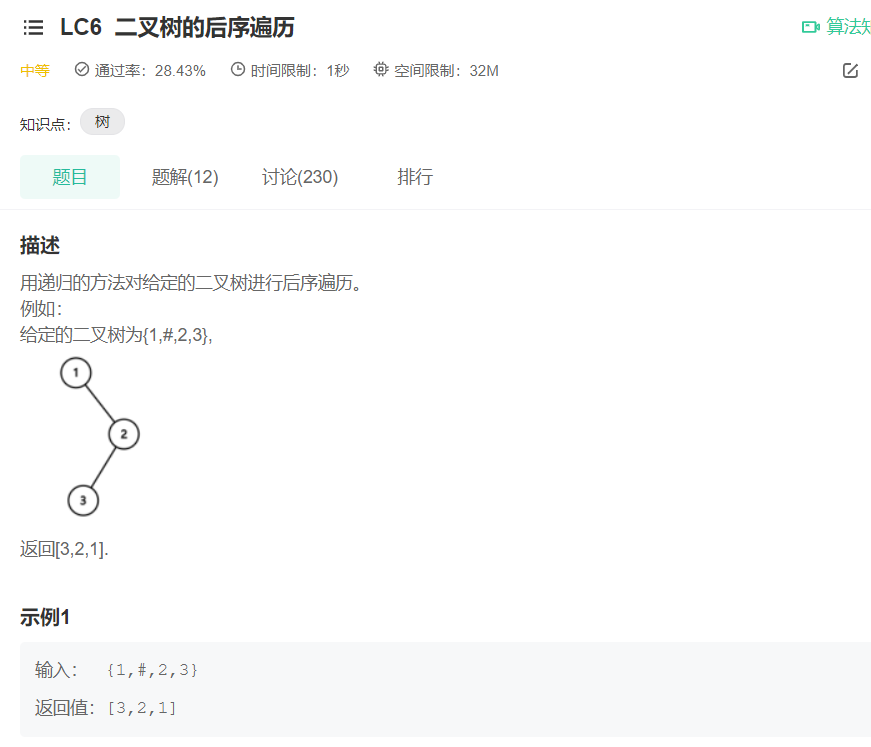Open the problem list hamburger icon
871x747 pixels.
tap(33, 27)
